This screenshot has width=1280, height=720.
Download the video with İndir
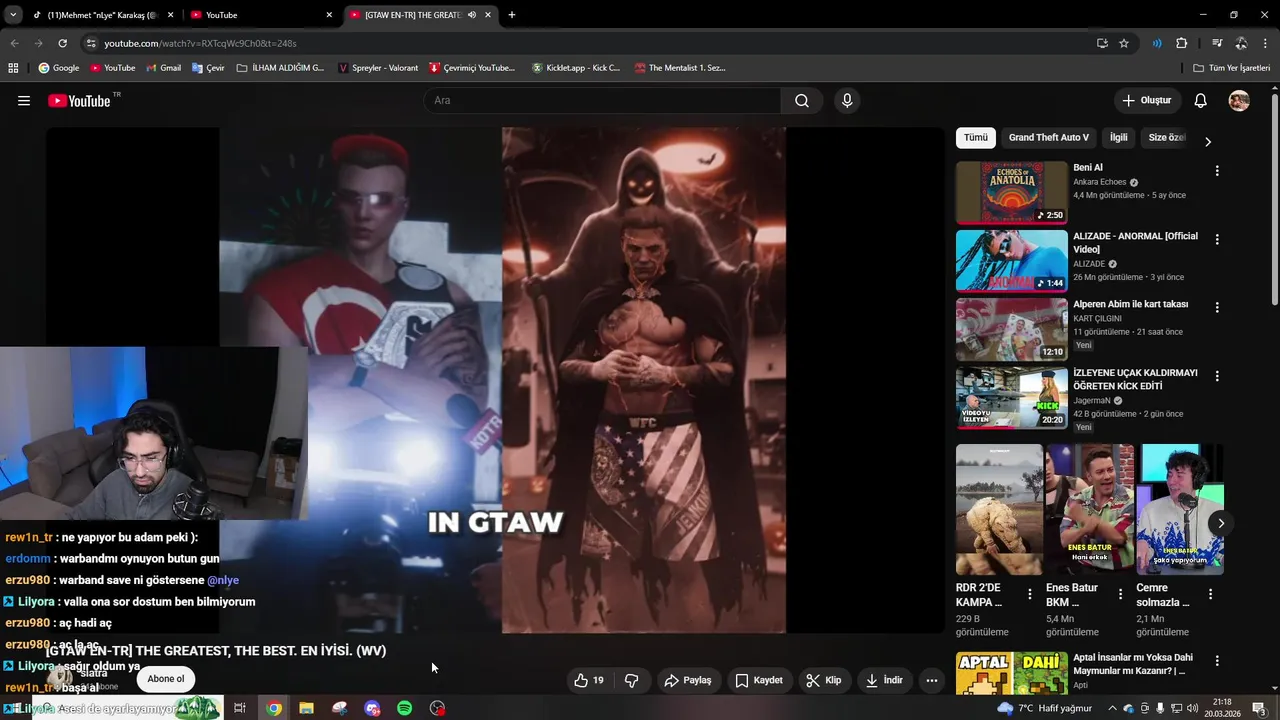[884, 680]
